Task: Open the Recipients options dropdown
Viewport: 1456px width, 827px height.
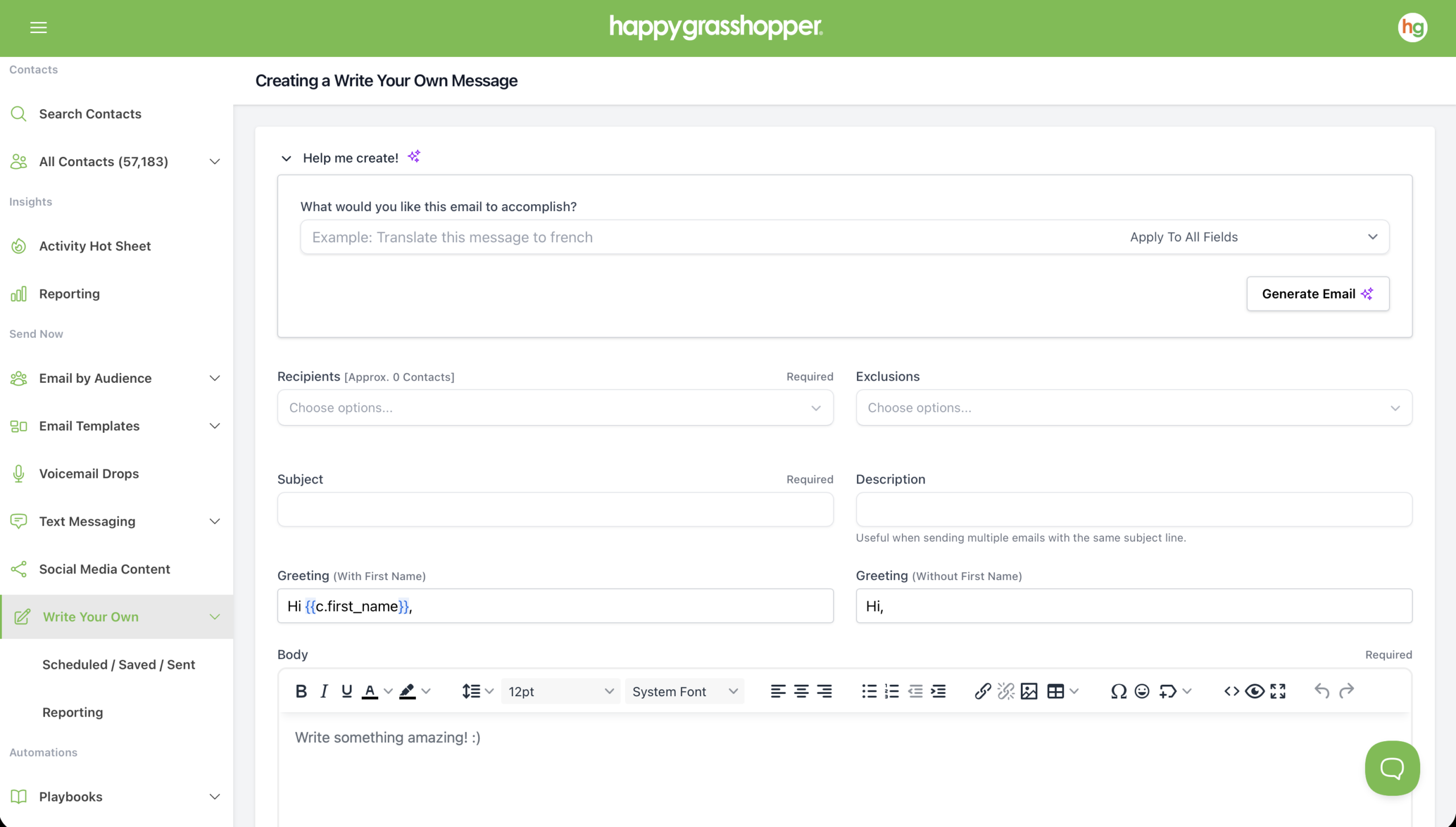Action: point(555,408)
